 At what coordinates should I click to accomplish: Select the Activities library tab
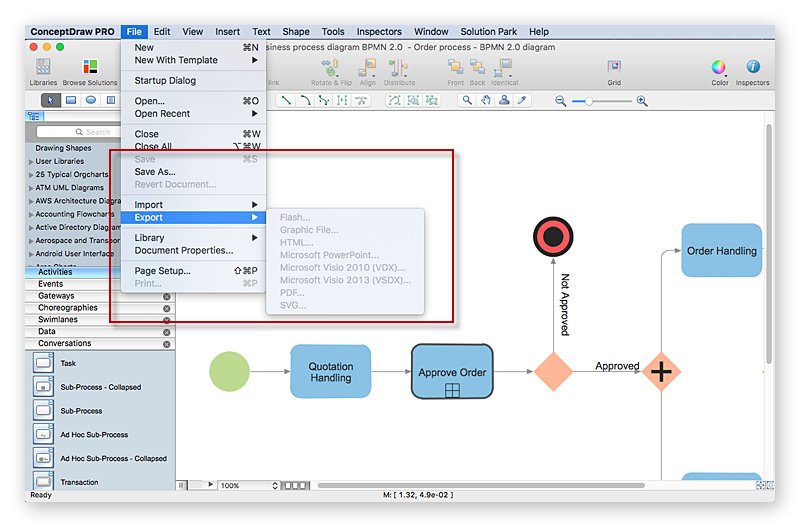click(x=73, y=272)
